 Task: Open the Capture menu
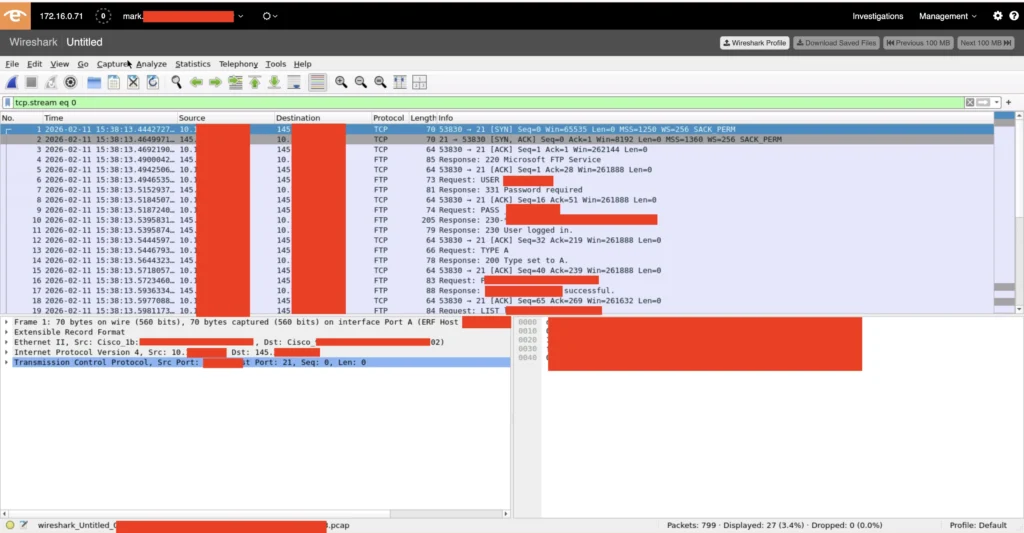click(x=113, y=64)
